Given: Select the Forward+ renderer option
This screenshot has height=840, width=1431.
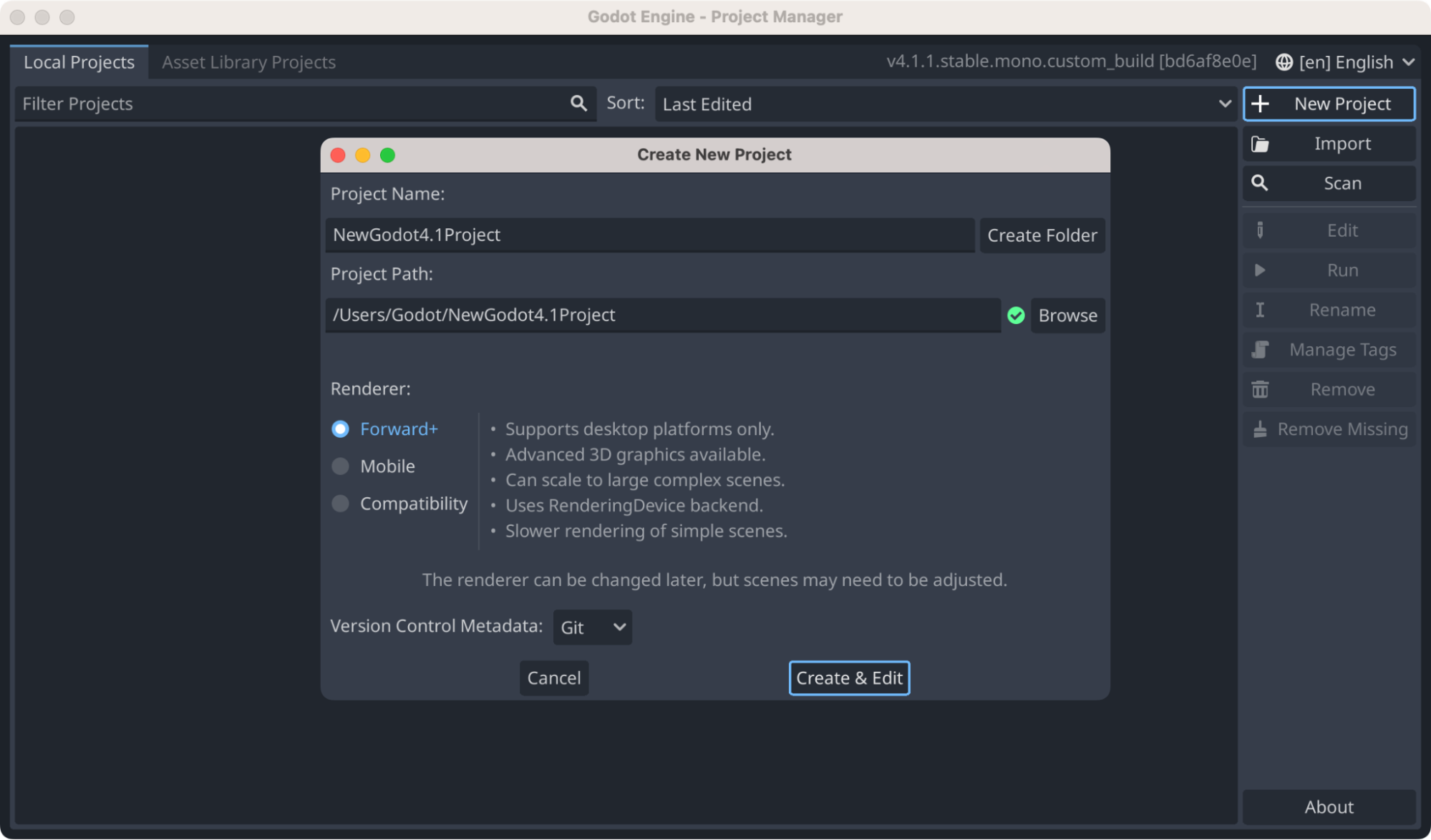Looking at the screenshot, I should (341, 429).
